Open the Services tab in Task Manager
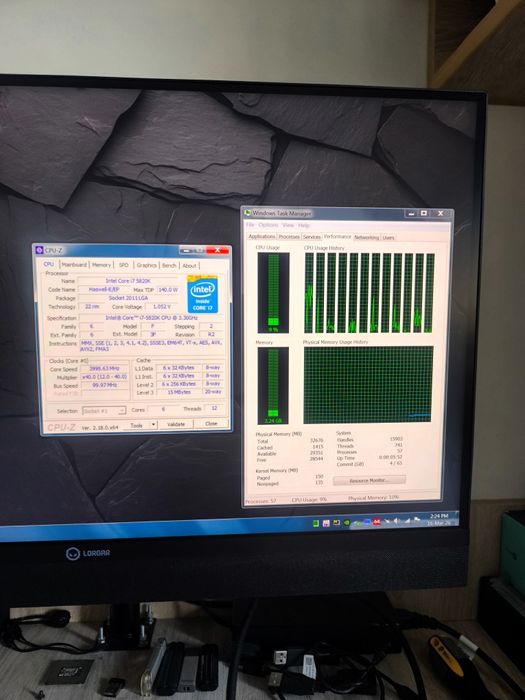Screen dimensions: 525x700 (312, 237)
